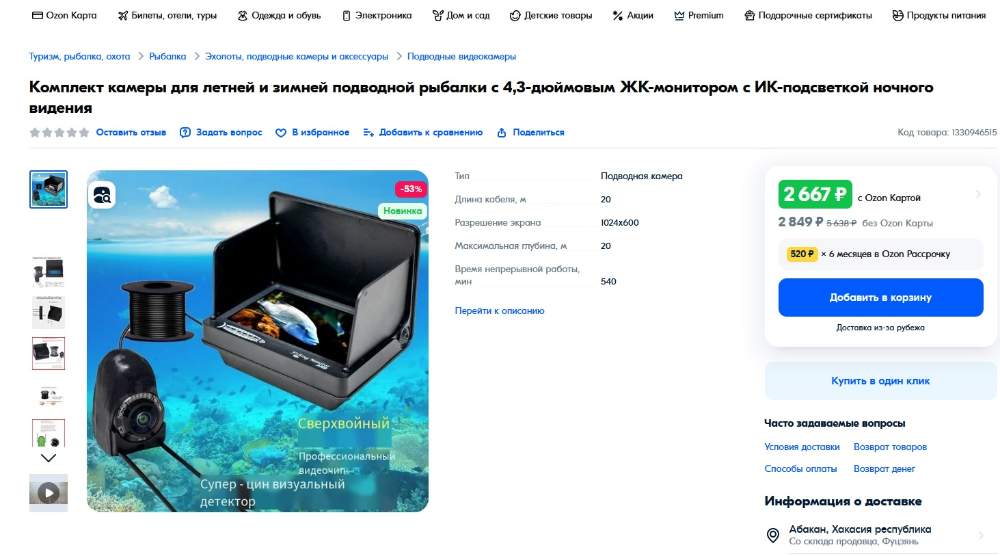Click the five-star rating icons

tap(59, 133)
